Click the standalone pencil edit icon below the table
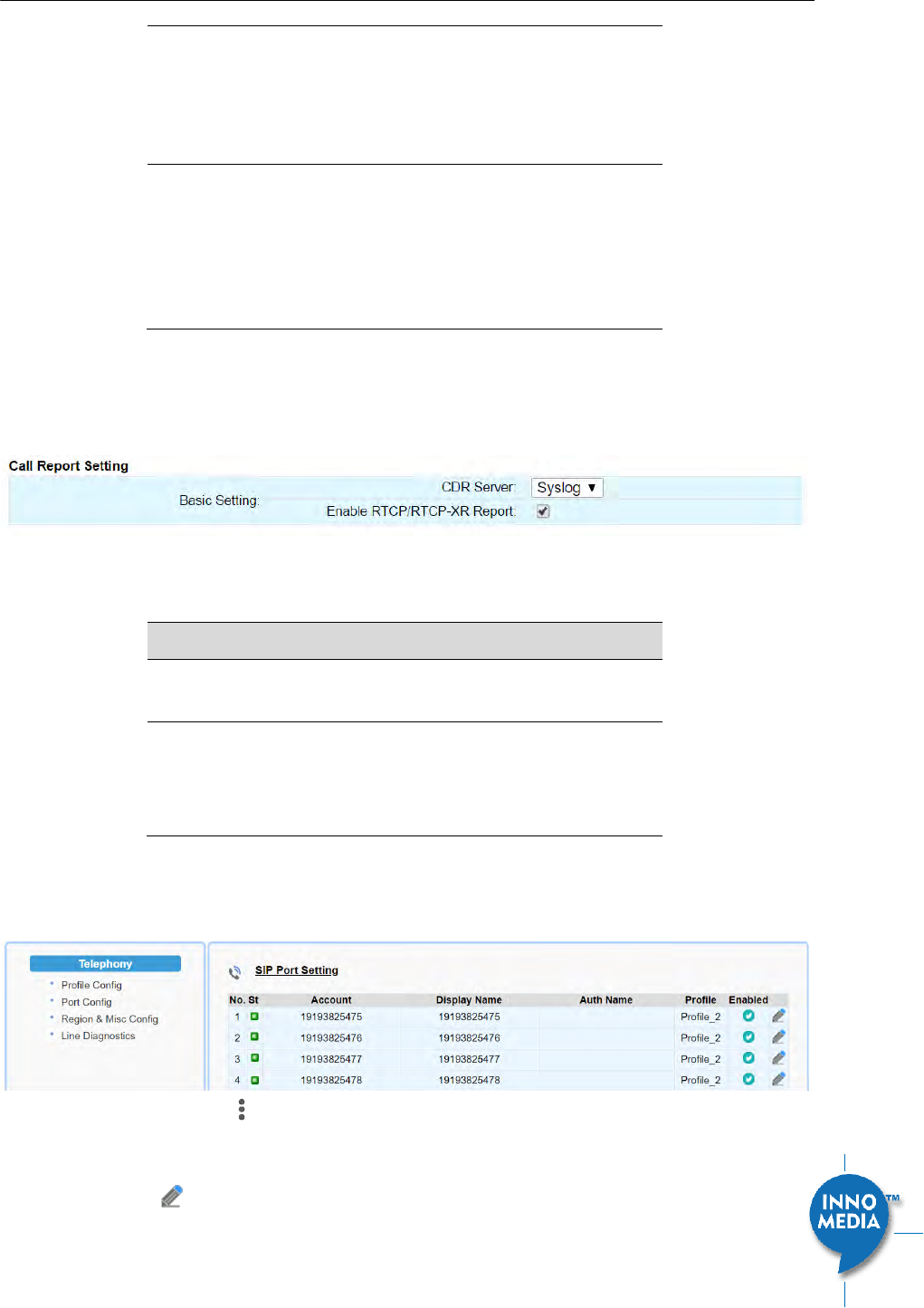 [x=172, y=1197]
